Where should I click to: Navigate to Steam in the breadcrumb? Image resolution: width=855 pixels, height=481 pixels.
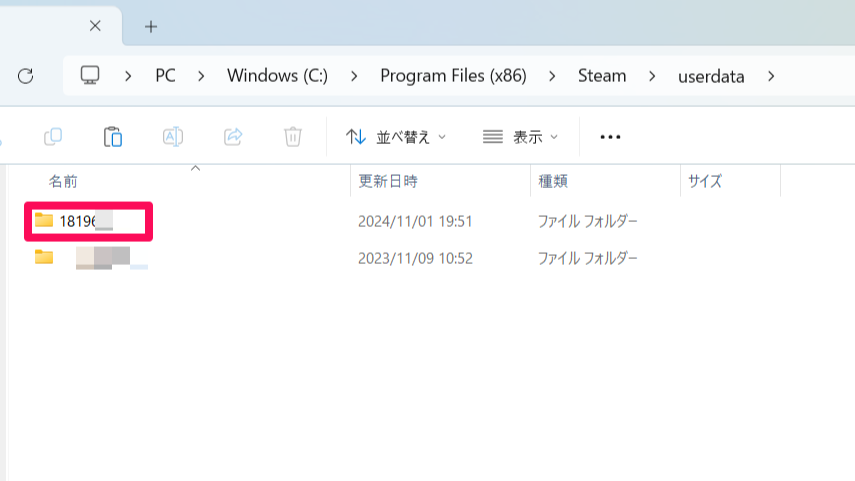point(602,76)
